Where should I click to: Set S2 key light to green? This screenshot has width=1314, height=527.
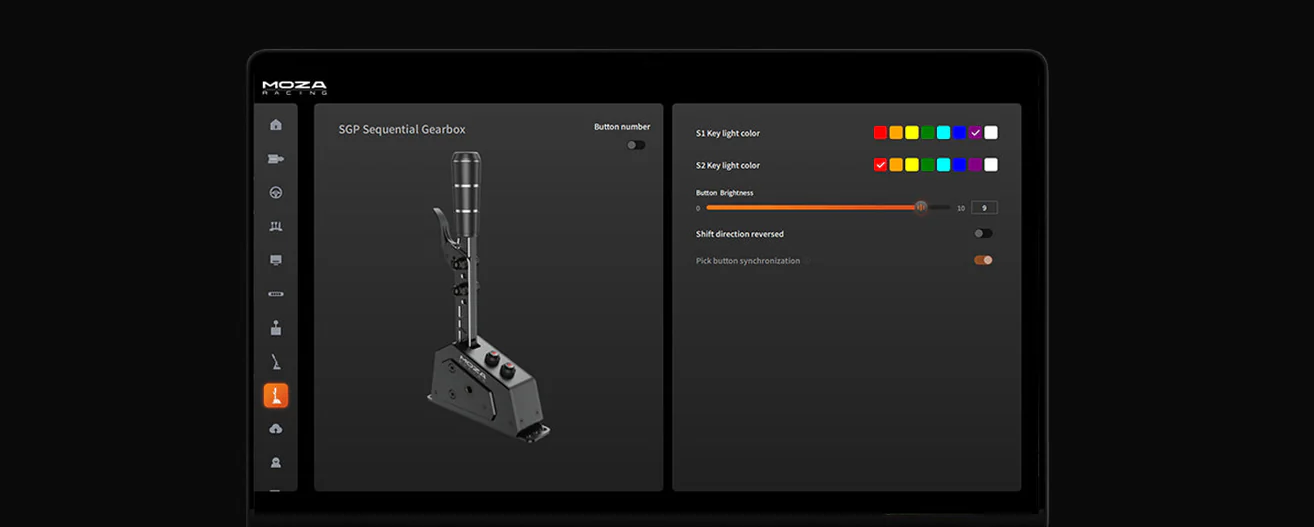pos(928,165)
